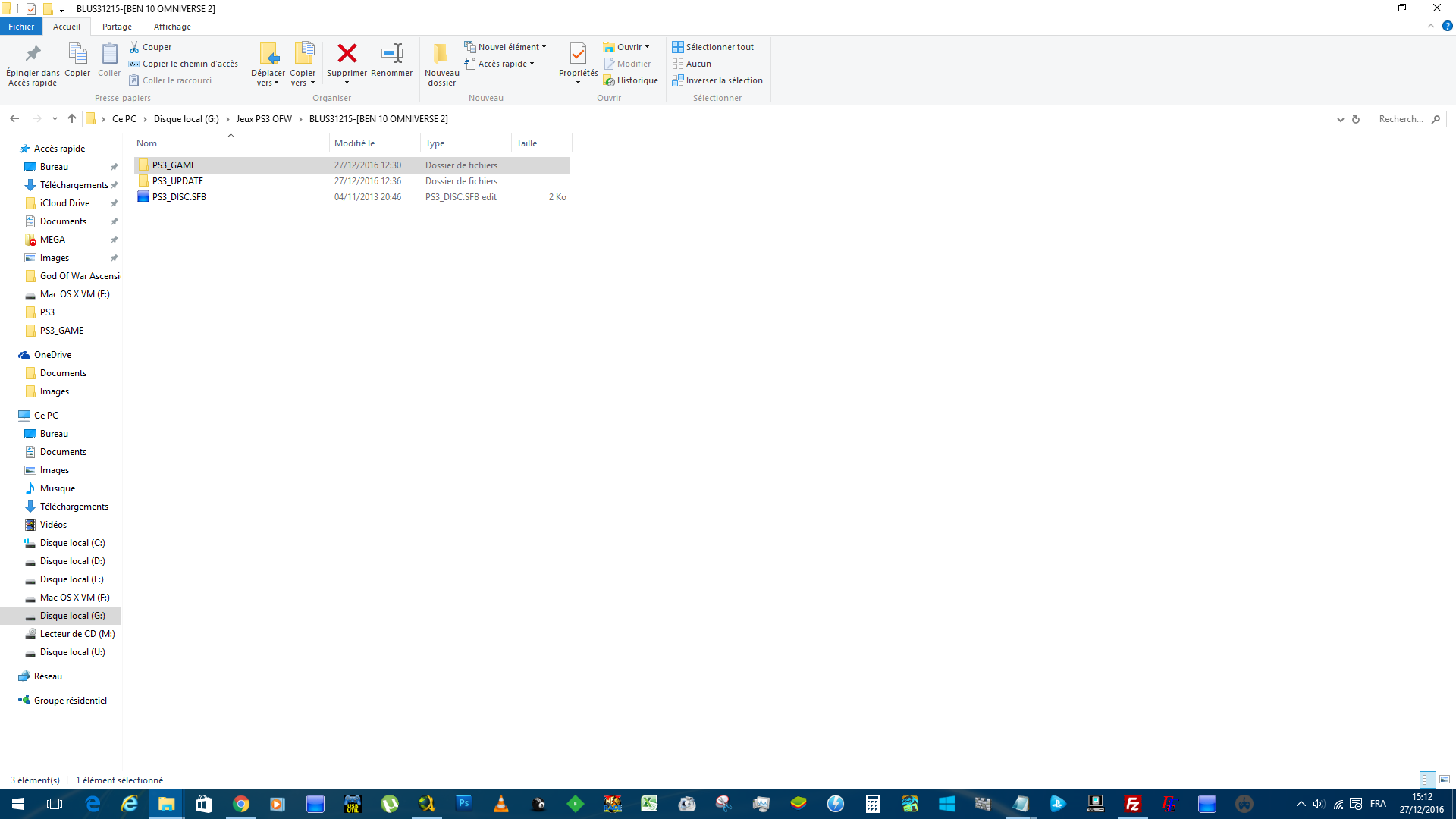
Task: Select the PS3_DISC.SFB file
Action: click(x=352, y=197)
